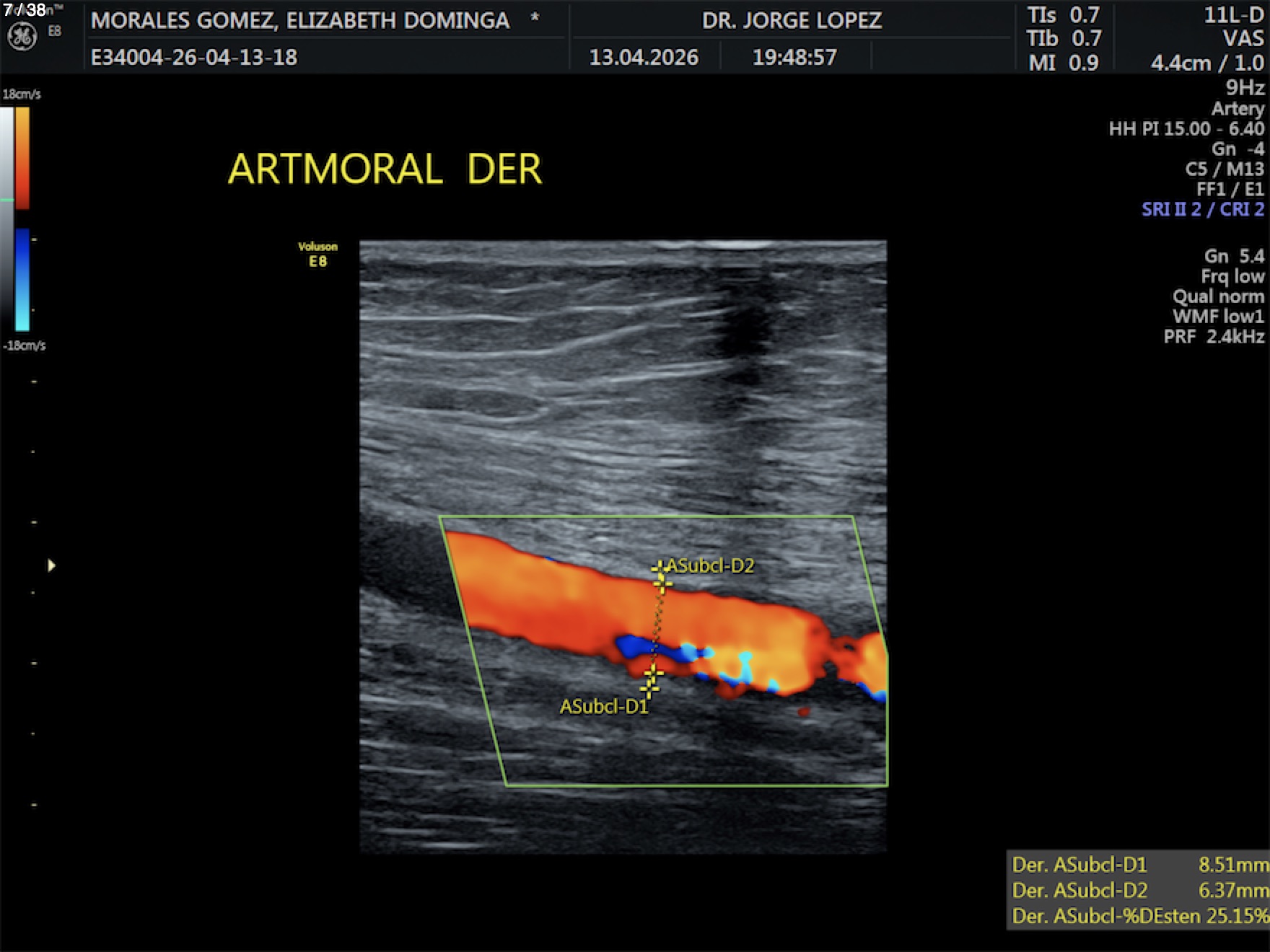This screenshot has width=1270, height=952.
Task: Click the SRI II 2 / CRI 2 setting
Action: tap(1202, 210)
